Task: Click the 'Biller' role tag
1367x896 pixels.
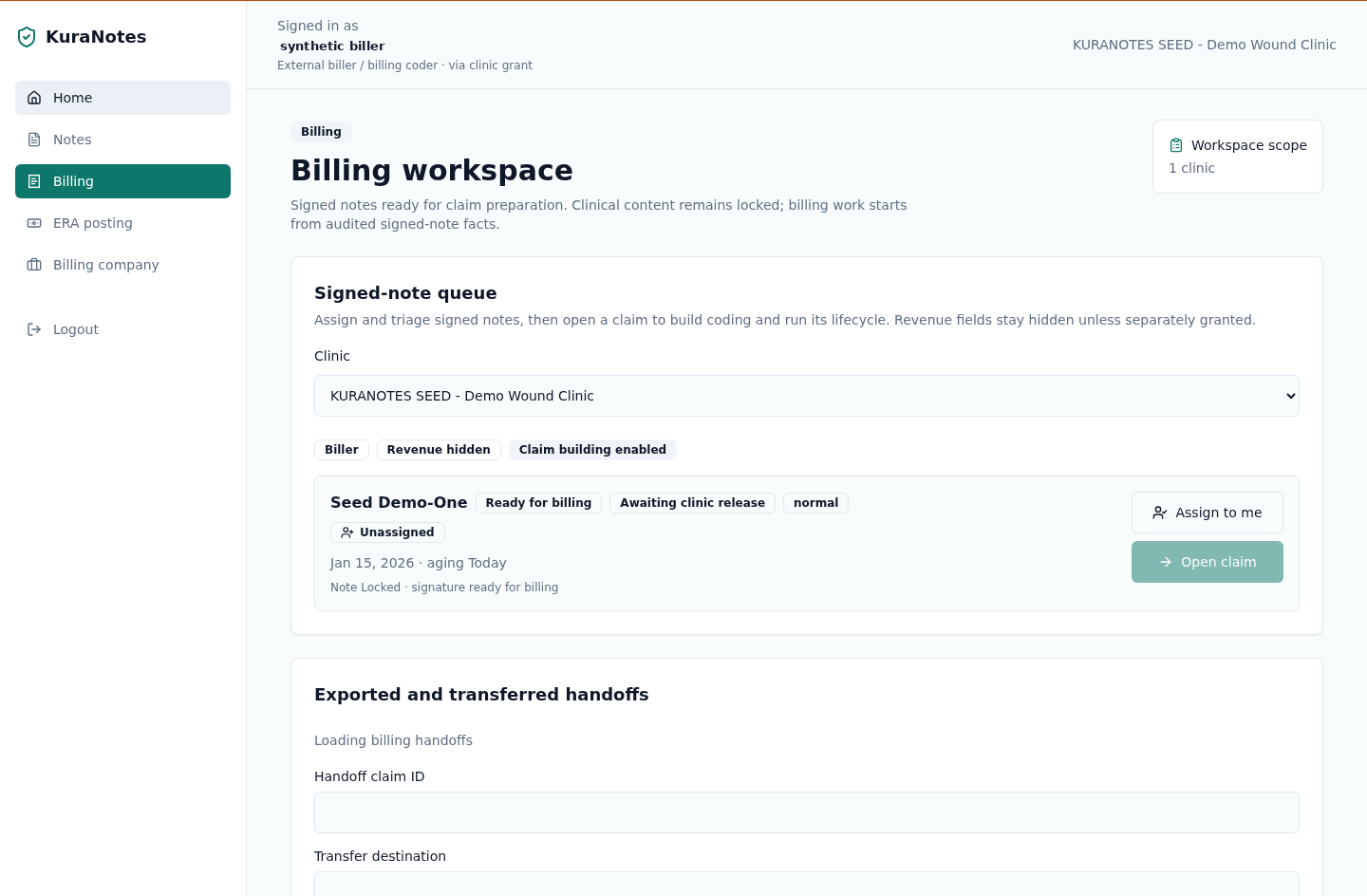Action: click(x=342, y=450)
